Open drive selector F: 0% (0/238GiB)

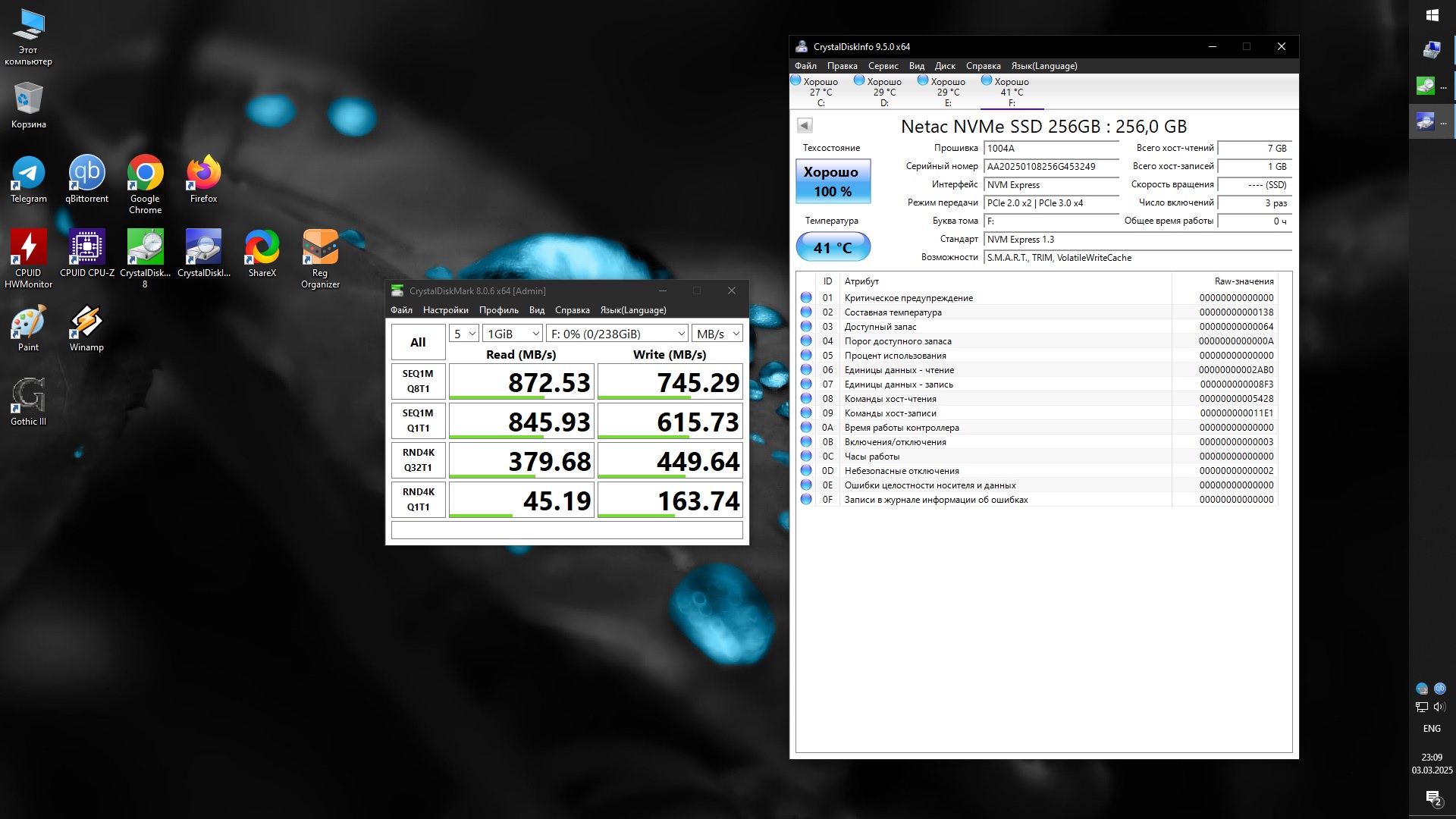(617, 334)
